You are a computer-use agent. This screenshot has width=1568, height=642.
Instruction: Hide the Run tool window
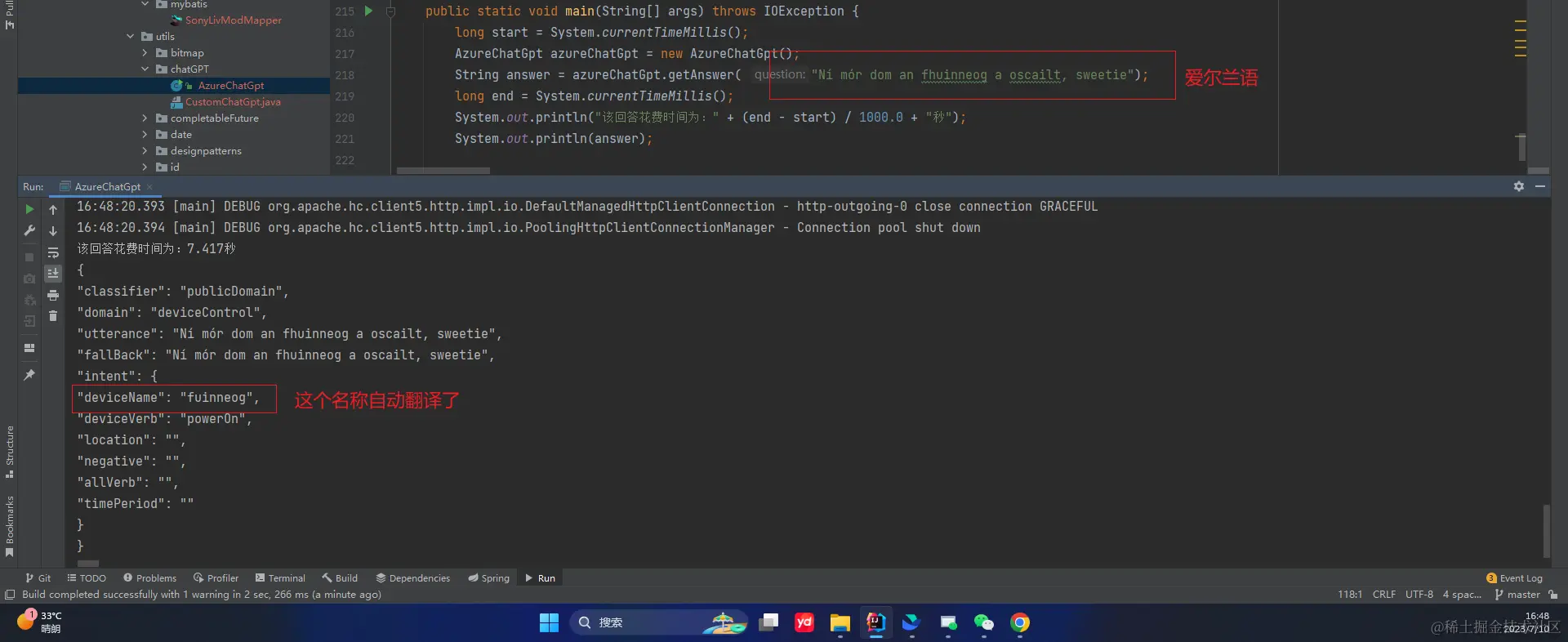pyautogui.click(x=1540, y=186)
